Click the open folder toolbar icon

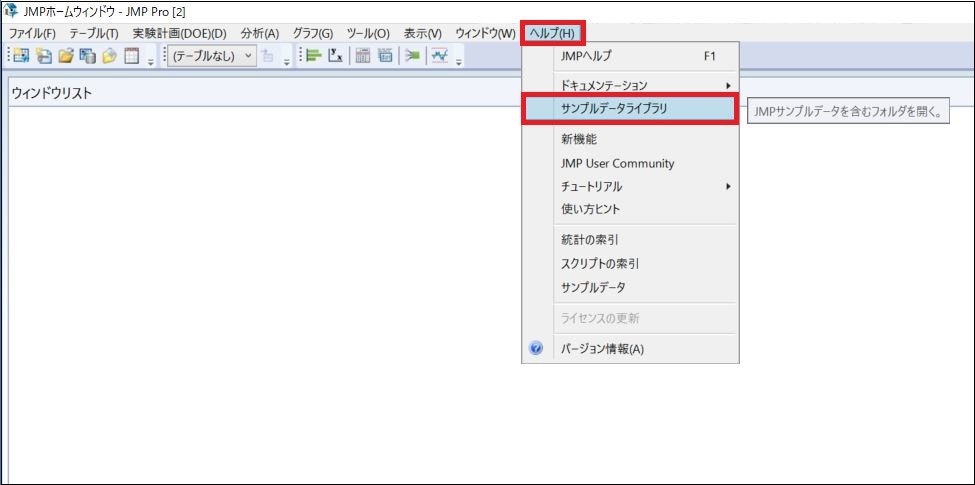point(65,56)
